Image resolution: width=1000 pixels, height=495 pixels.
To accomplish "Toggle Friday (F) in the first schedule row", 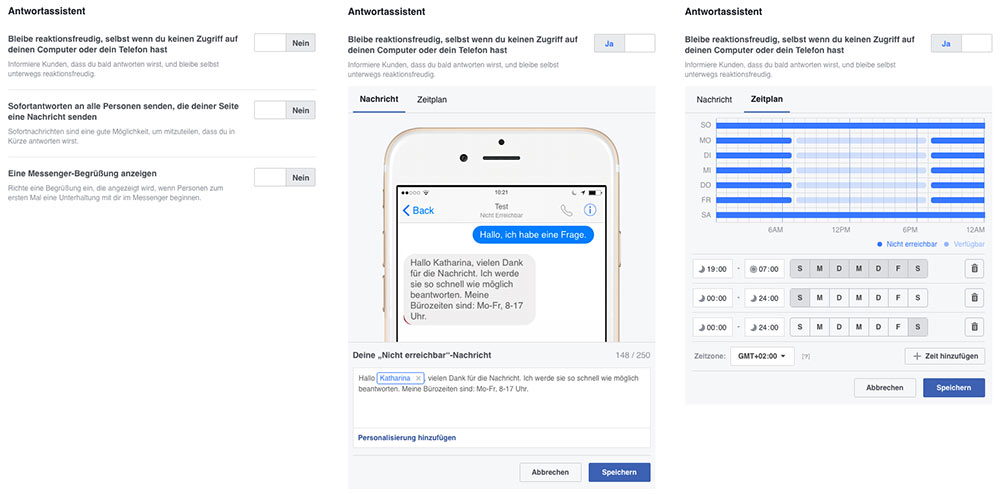I will 898,269.
